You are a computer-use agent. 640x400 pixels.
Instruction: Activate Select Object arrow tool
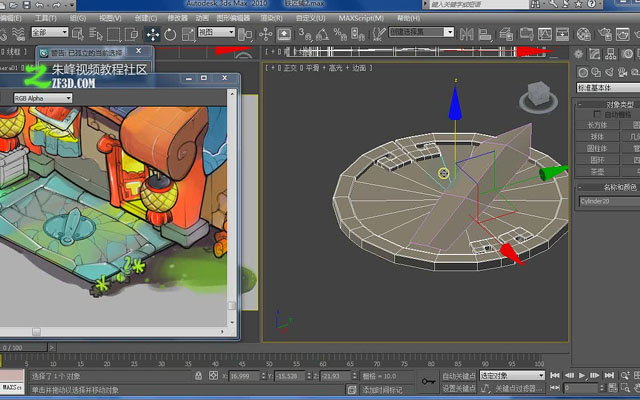click(x=78, y=34)
